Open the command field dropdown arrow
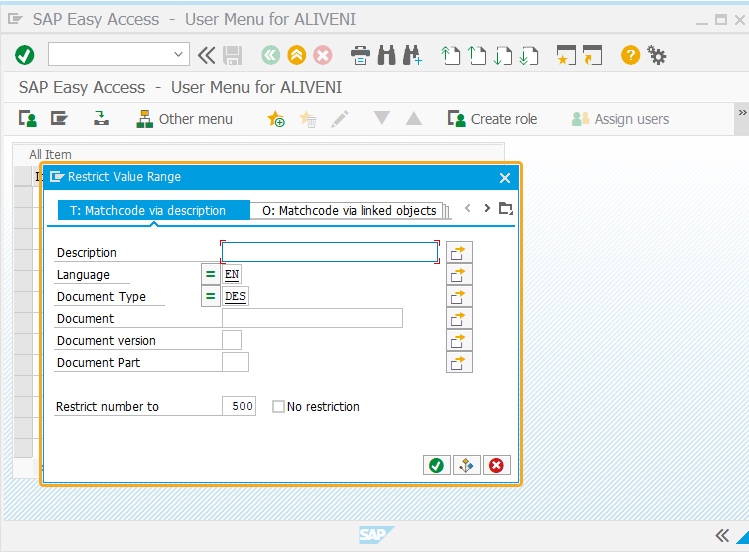 [178, 54]
